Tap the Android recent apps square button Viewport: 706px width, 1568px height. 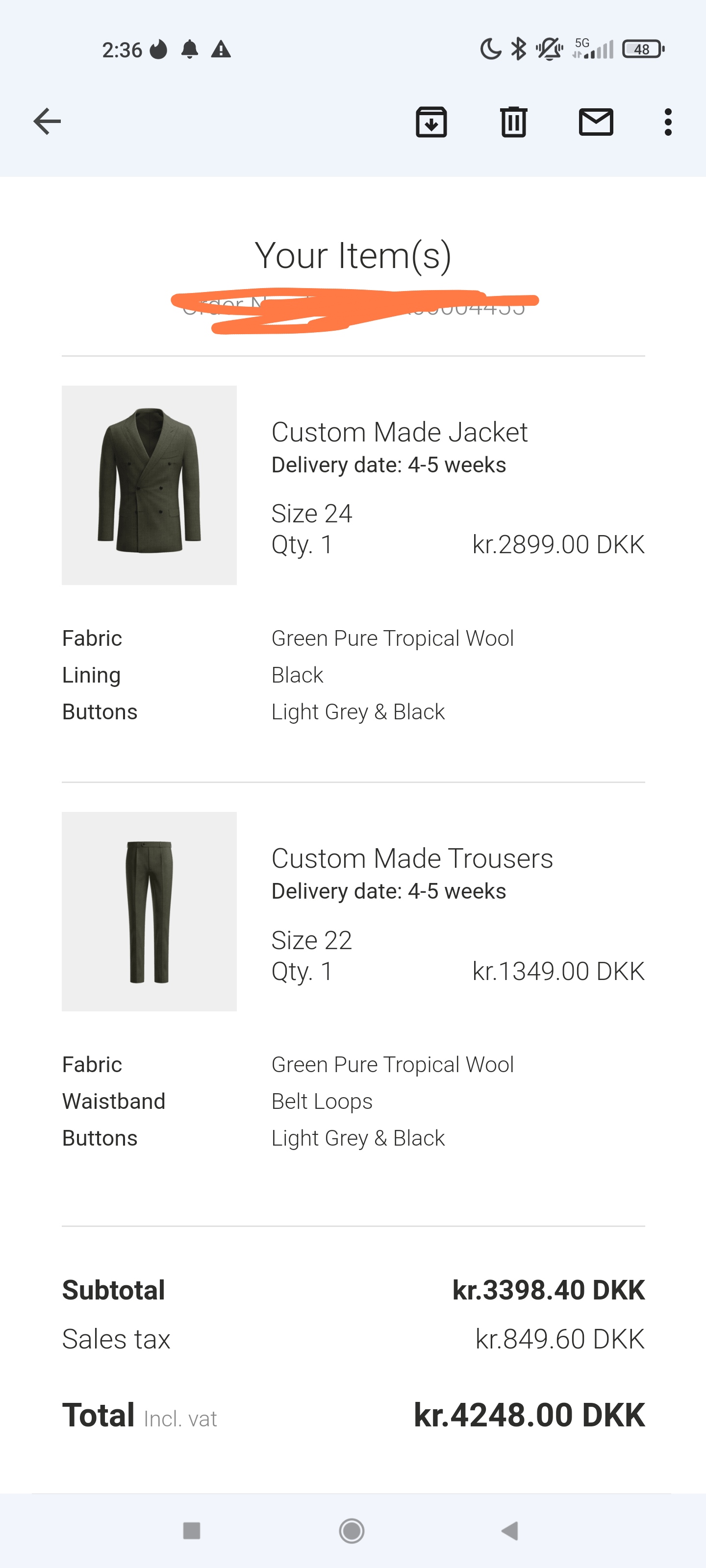click(x=192, y=1530)
